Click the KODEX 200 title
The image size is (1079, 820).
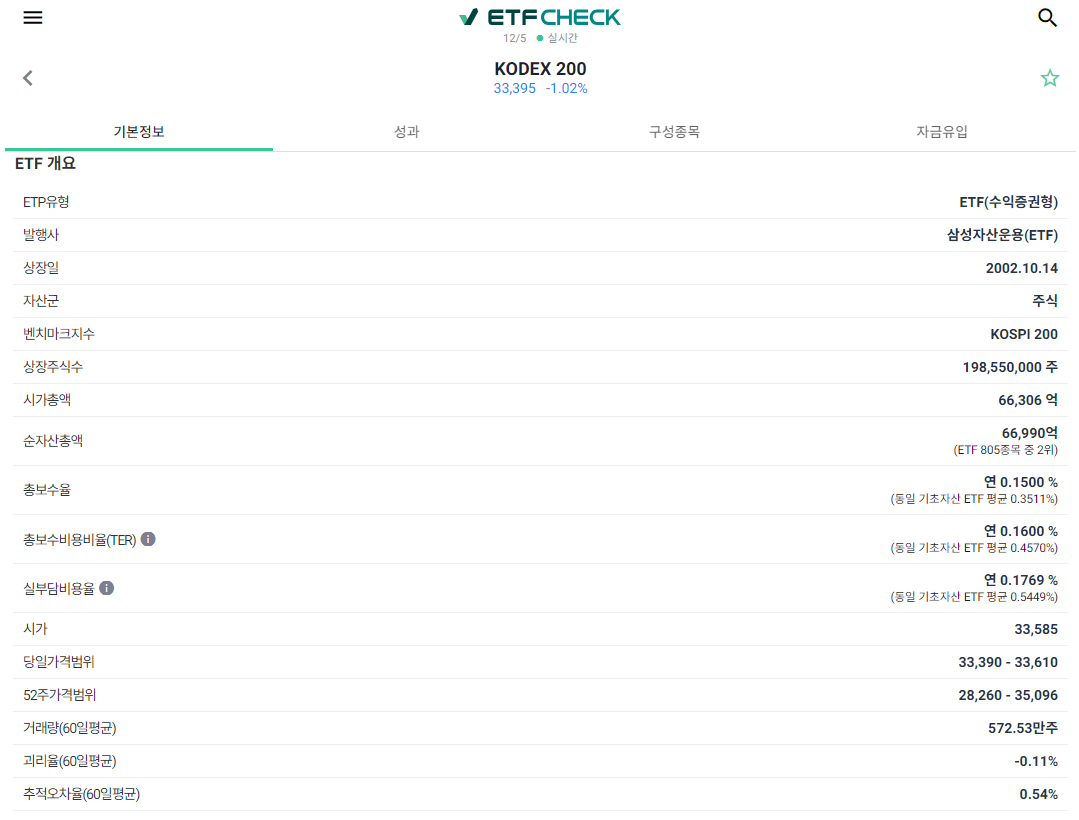point(540,69)
